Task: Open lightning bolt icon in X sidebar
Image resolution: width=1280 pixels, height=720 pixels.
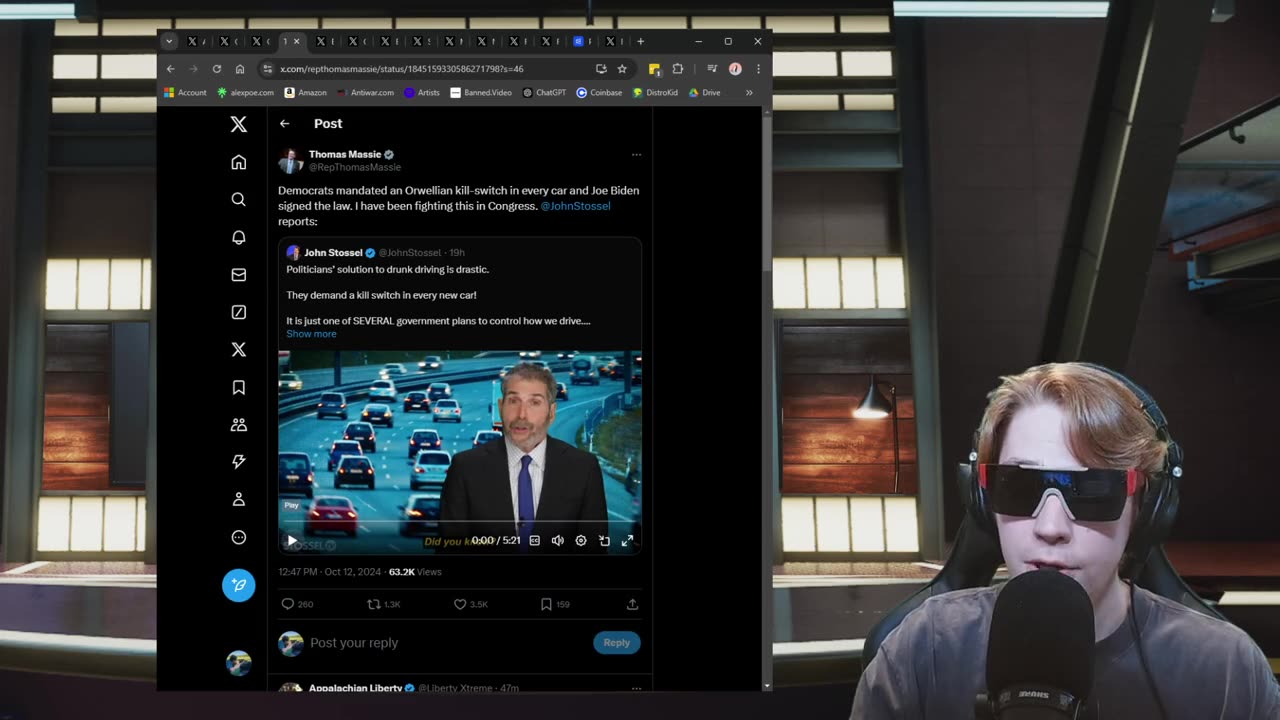Action: tap(238, 461)
